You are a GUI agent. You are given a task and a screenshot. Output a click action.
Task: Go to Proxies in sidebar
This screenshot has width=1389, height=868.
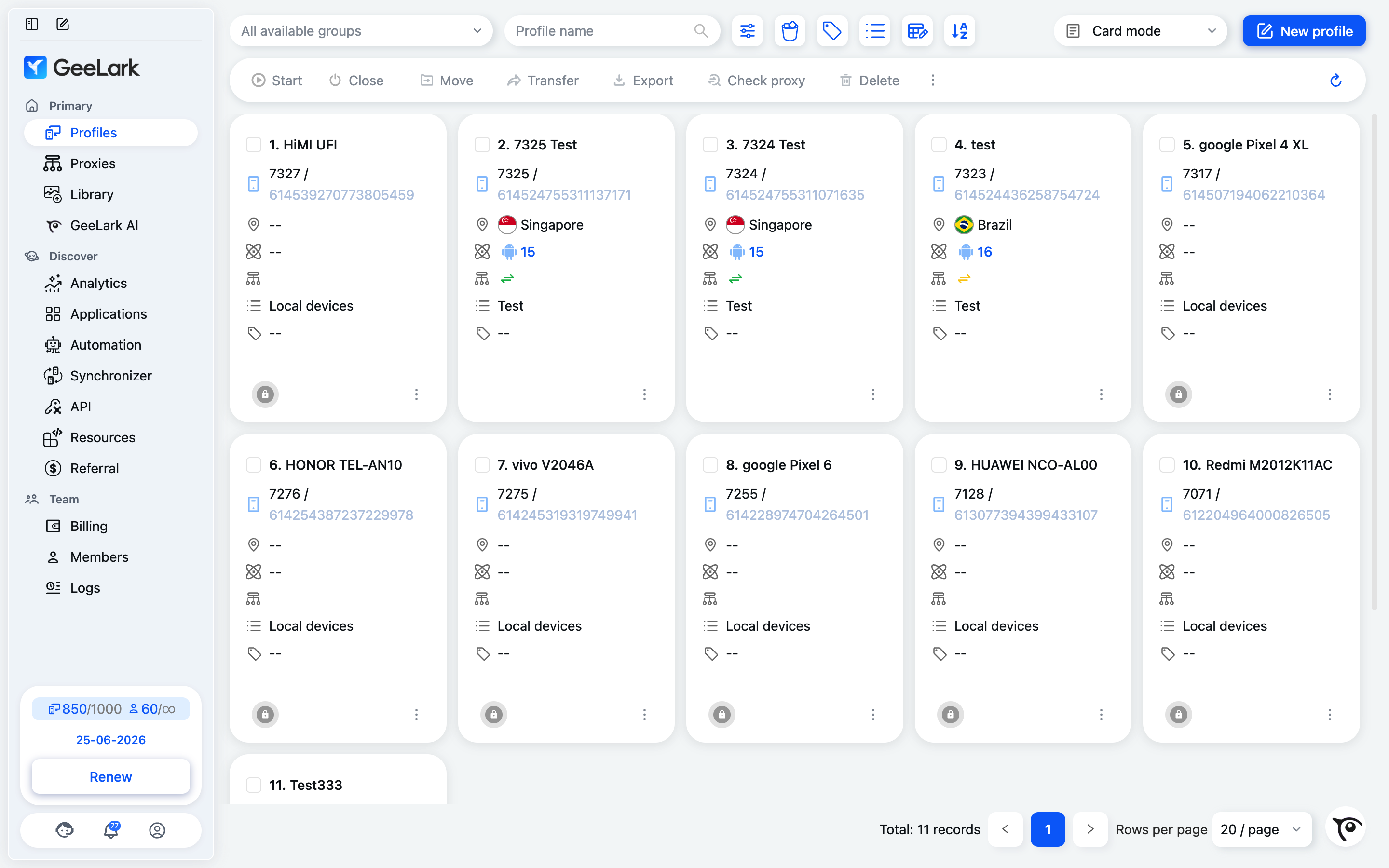(x=93, y=163)
